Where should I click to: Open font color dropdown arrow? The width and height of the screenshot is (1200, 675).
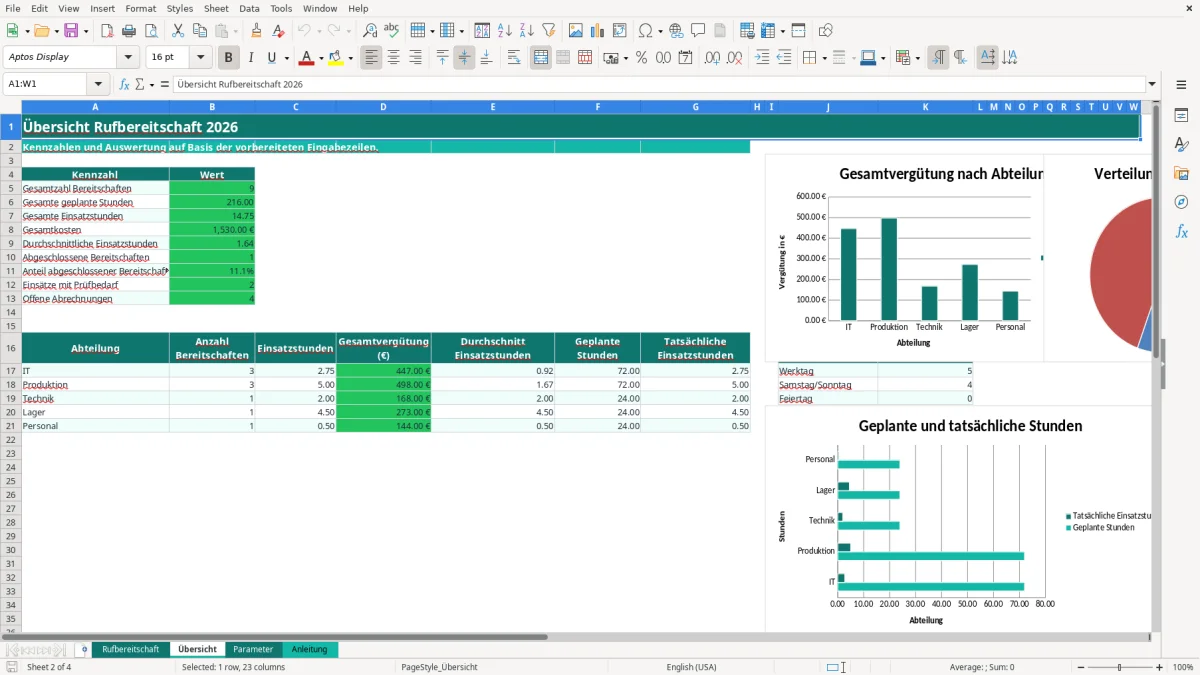pos(320,58)
